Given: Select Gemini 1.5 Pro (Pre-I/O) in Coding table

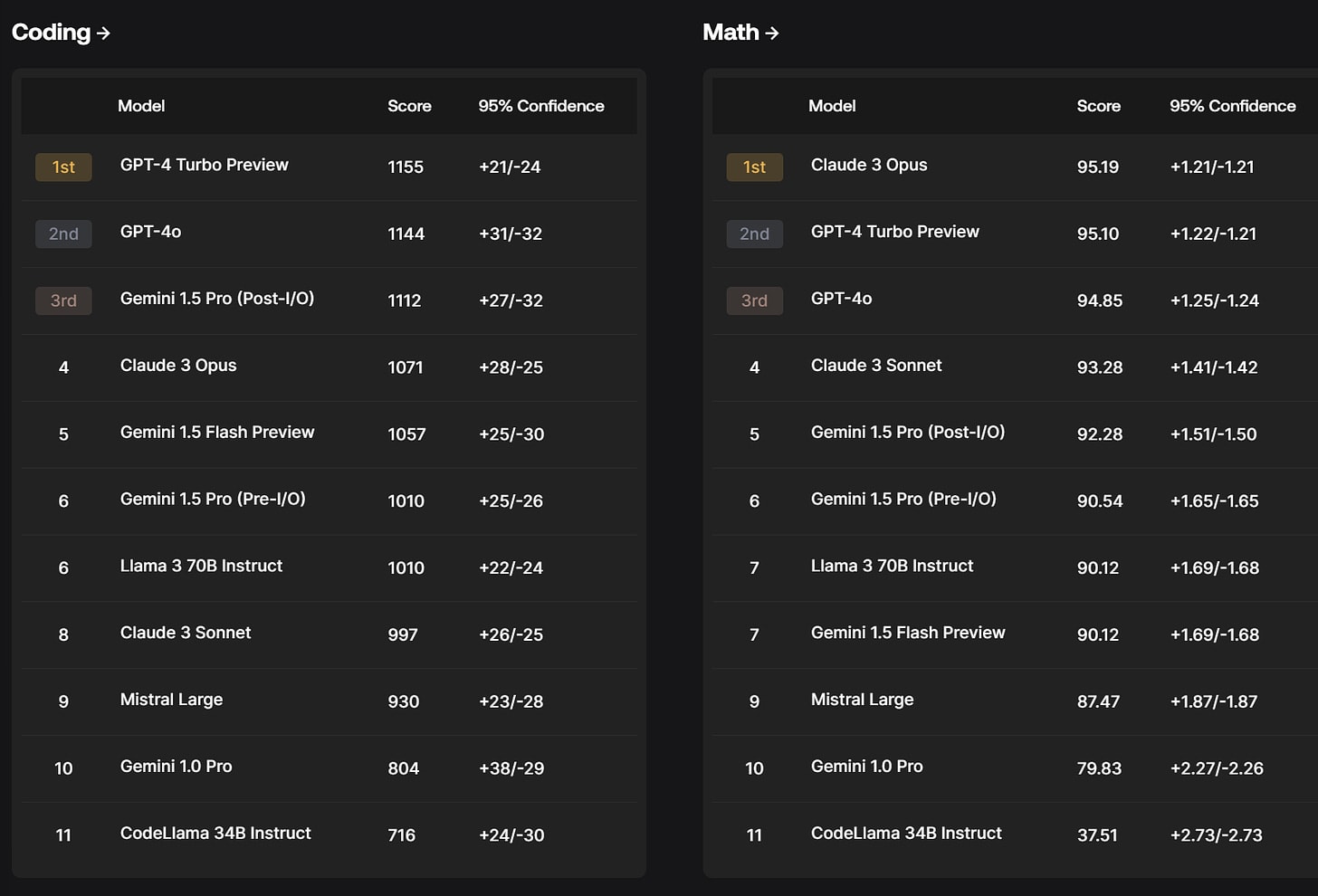Looking at the screenshot, I should [x=213, y=499].
